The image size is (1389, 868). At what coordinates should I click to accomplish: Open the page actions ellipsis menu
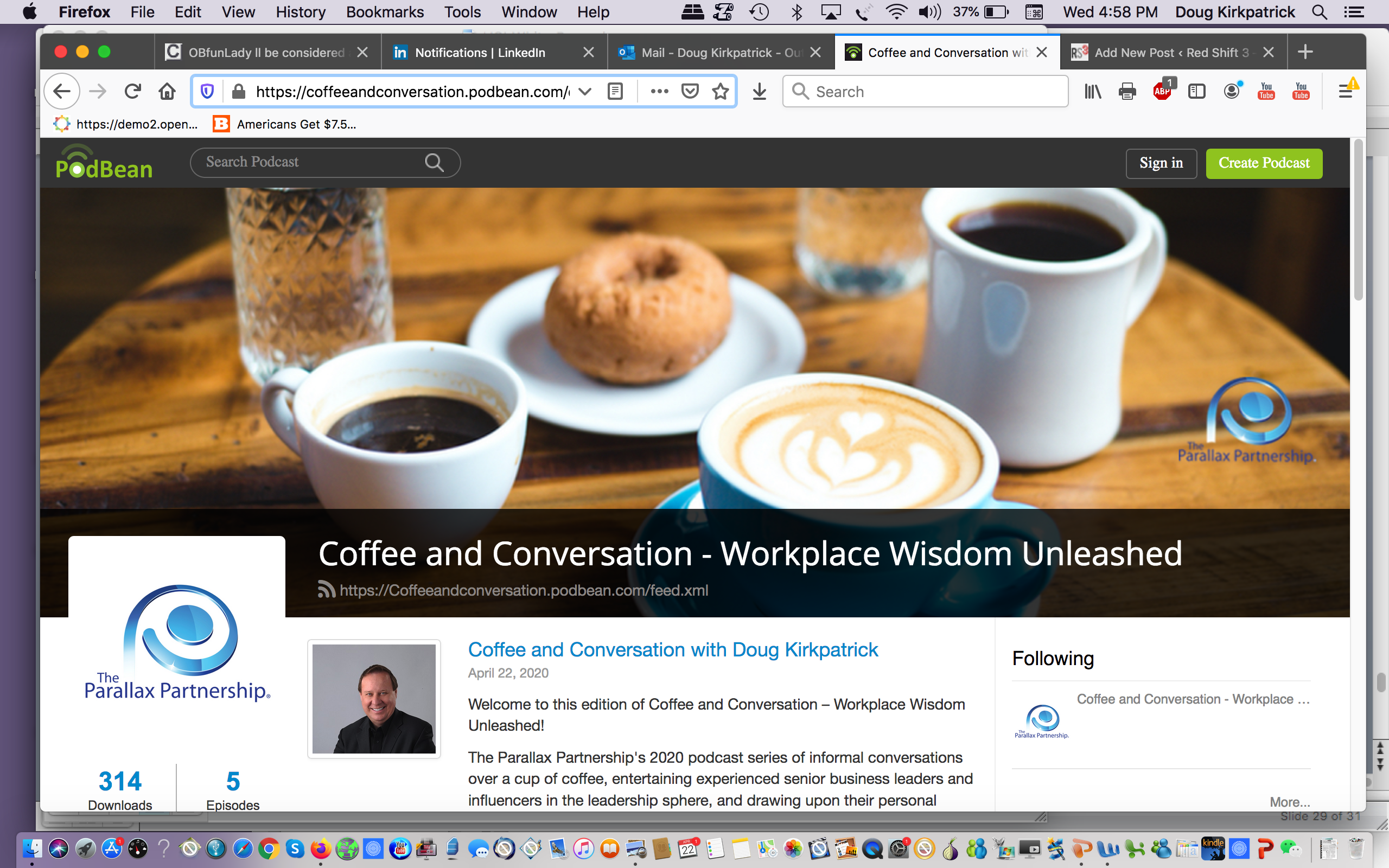click(659, 91)
